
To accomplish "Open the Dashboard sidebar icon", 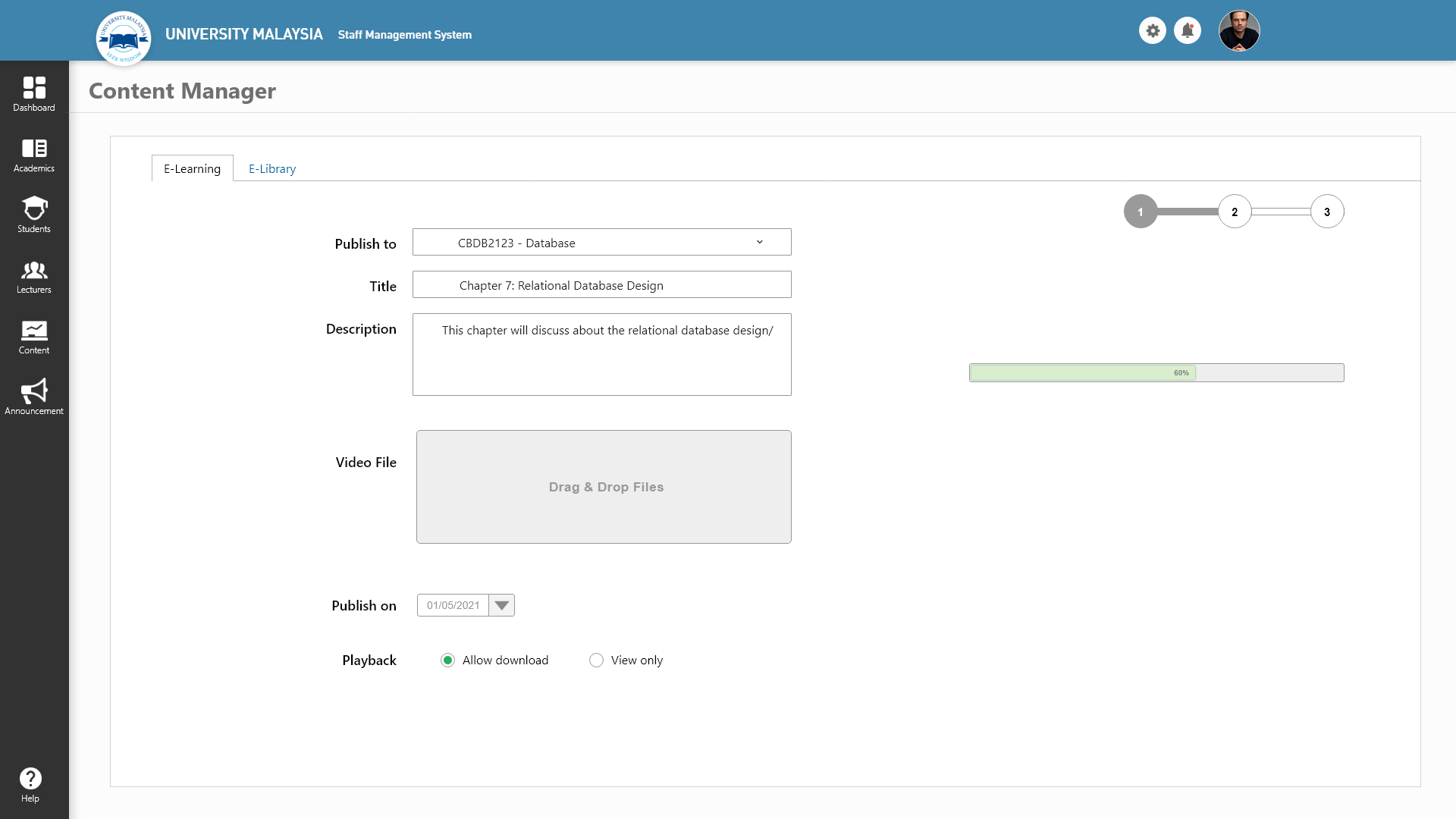I will (x=34, y=87).
